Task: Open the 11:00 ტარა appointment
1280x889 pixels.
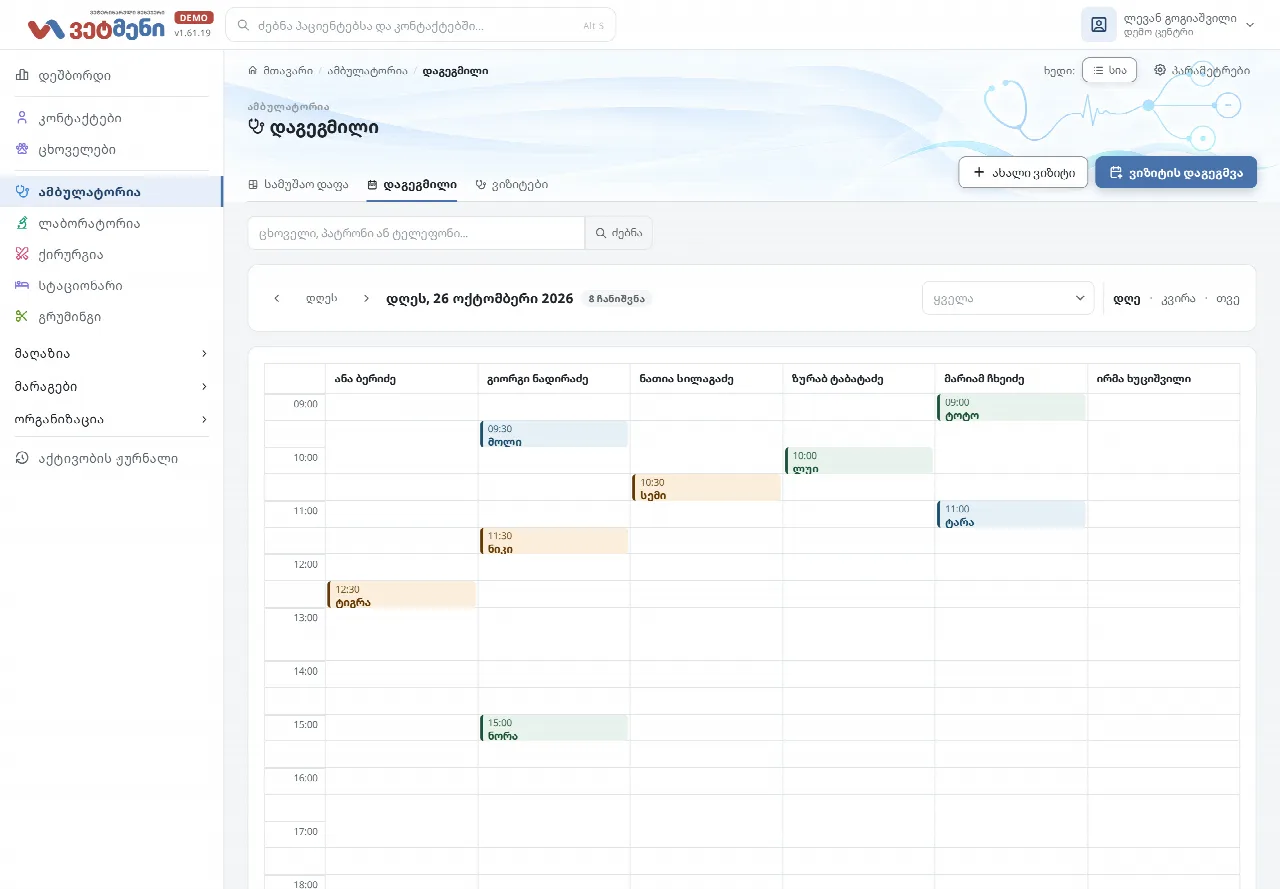Action: click(1011, 514)
